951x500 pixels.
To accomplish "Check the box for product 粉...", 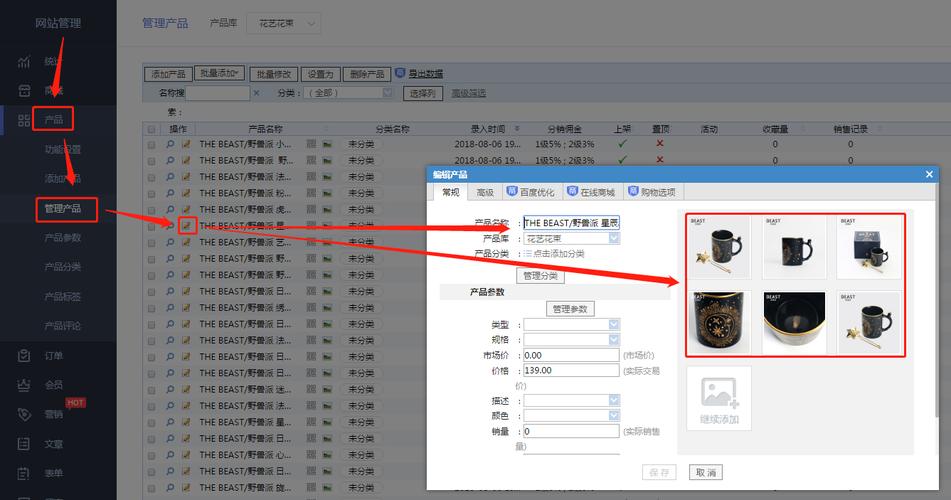I will tap(151, 194).
